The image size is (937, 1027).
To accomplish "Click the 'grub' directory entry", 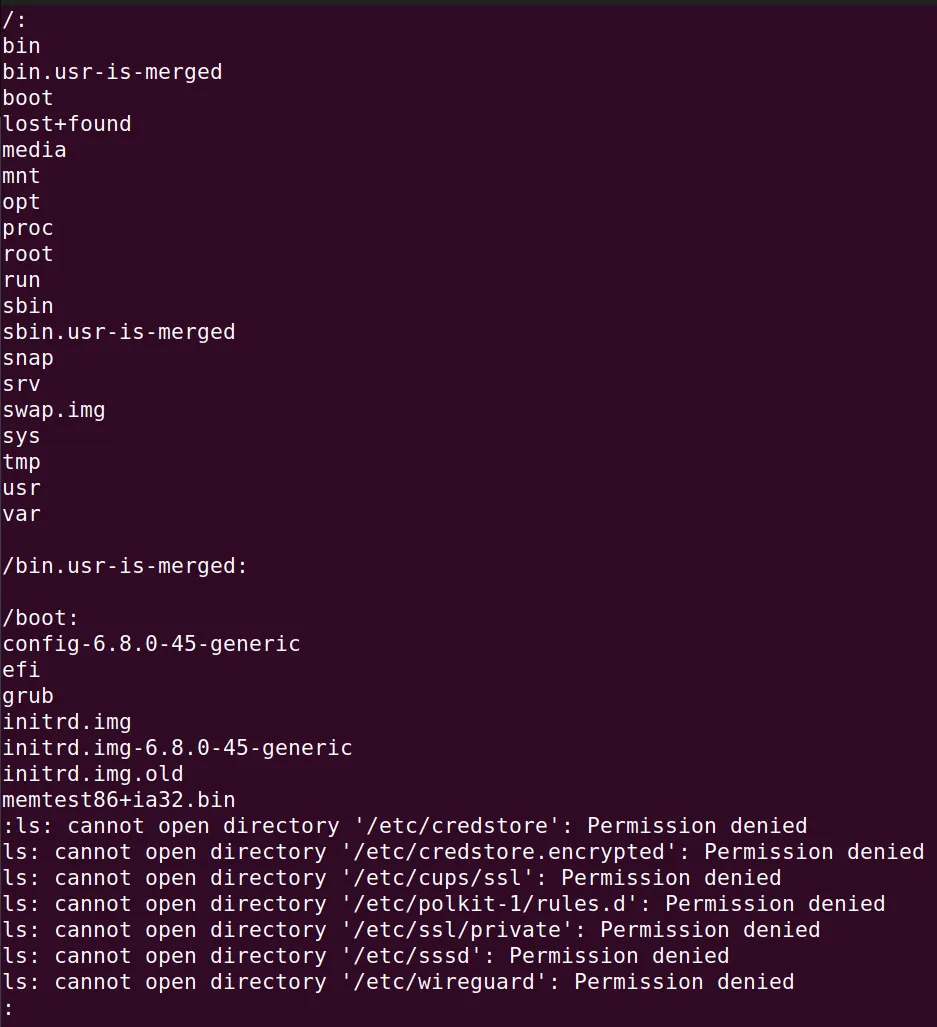I will 28,696.
